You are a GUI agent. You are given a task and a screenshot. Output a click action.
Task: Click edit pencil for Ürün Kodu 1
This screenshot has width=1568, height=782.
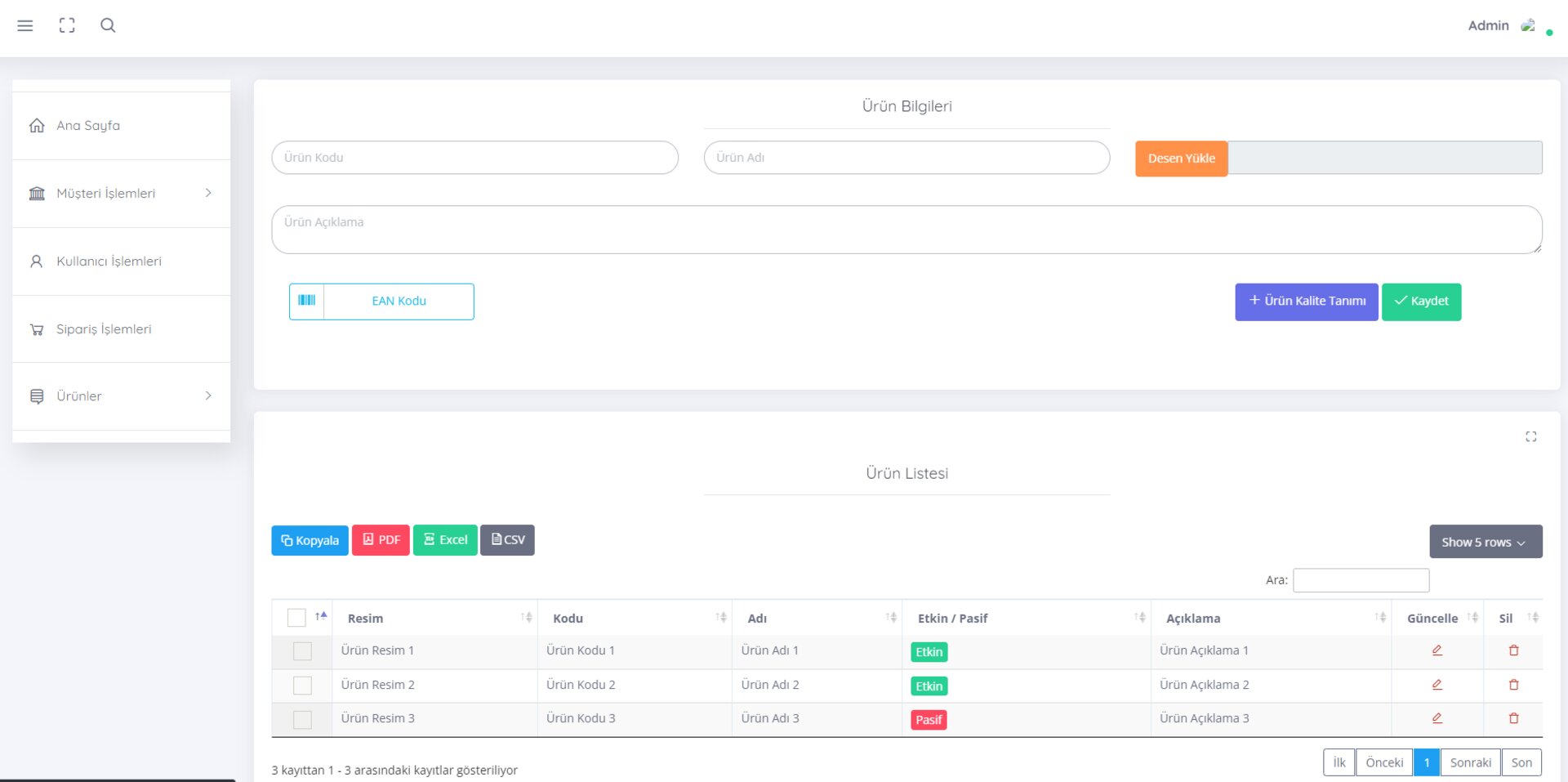pyautogui.click(x=1437, y=650)
